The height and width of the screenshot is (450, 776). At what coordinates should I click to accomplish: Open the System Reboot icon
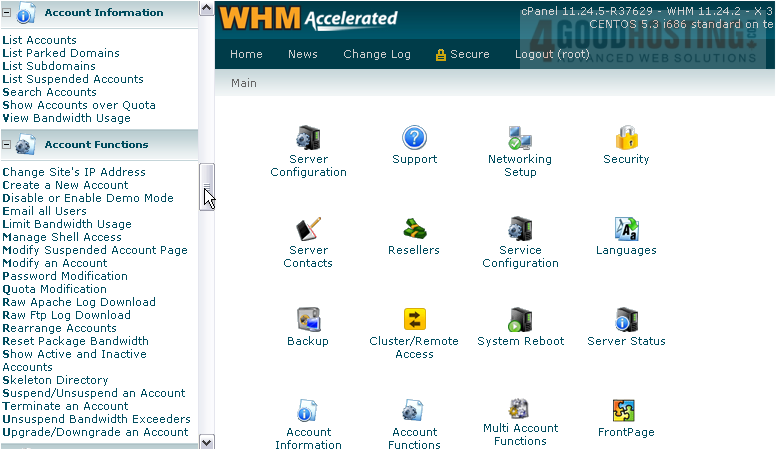tap(520, 320)
